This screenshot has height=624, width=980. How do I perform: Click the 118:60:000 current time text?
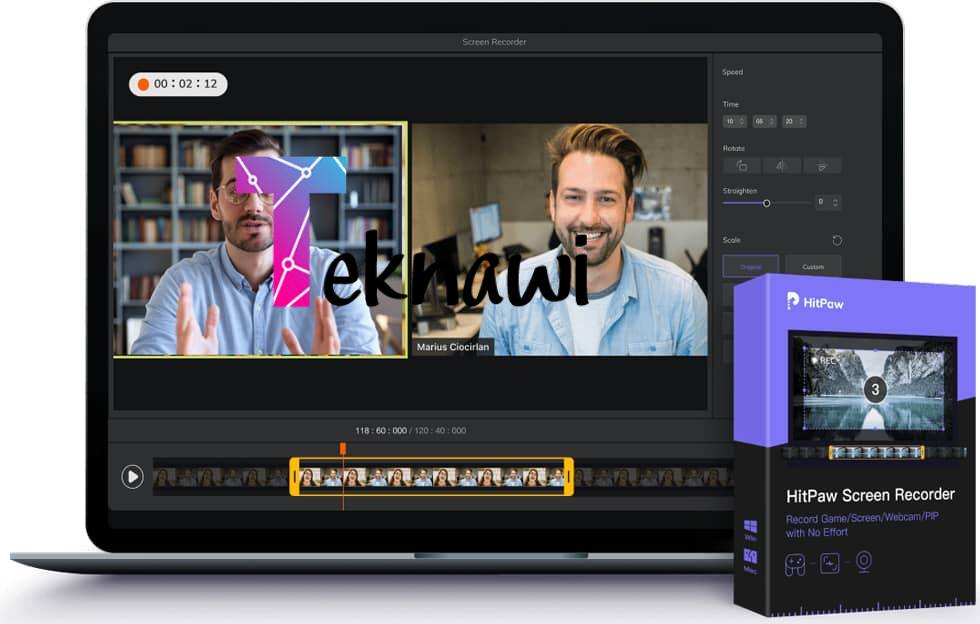click(381, 430)
